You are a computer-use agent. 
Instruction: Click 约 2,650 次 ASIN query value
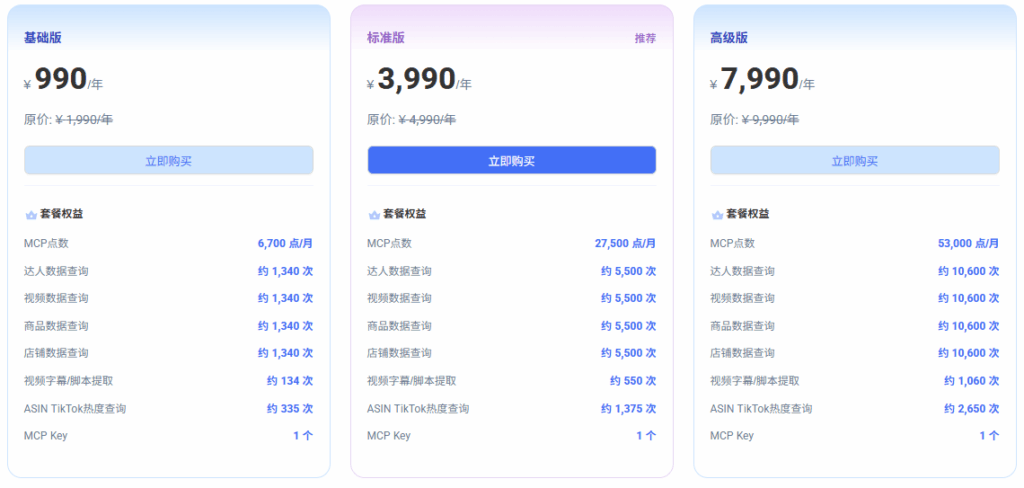[972, 409]
